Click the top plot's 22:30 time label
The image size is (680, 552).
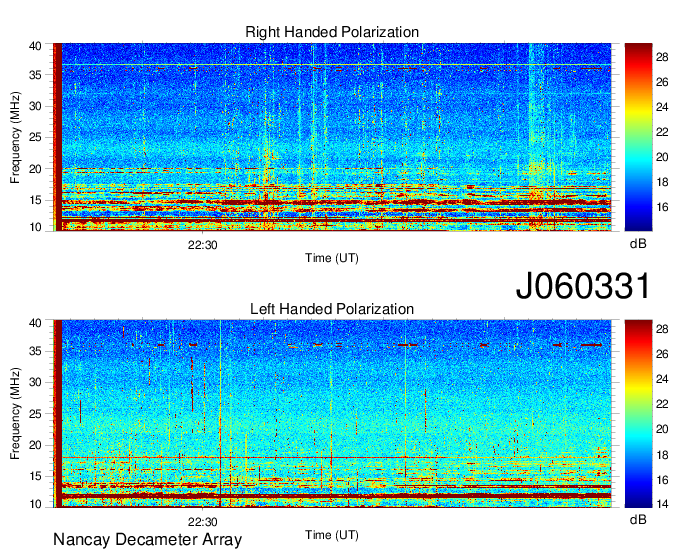(203, 245)
